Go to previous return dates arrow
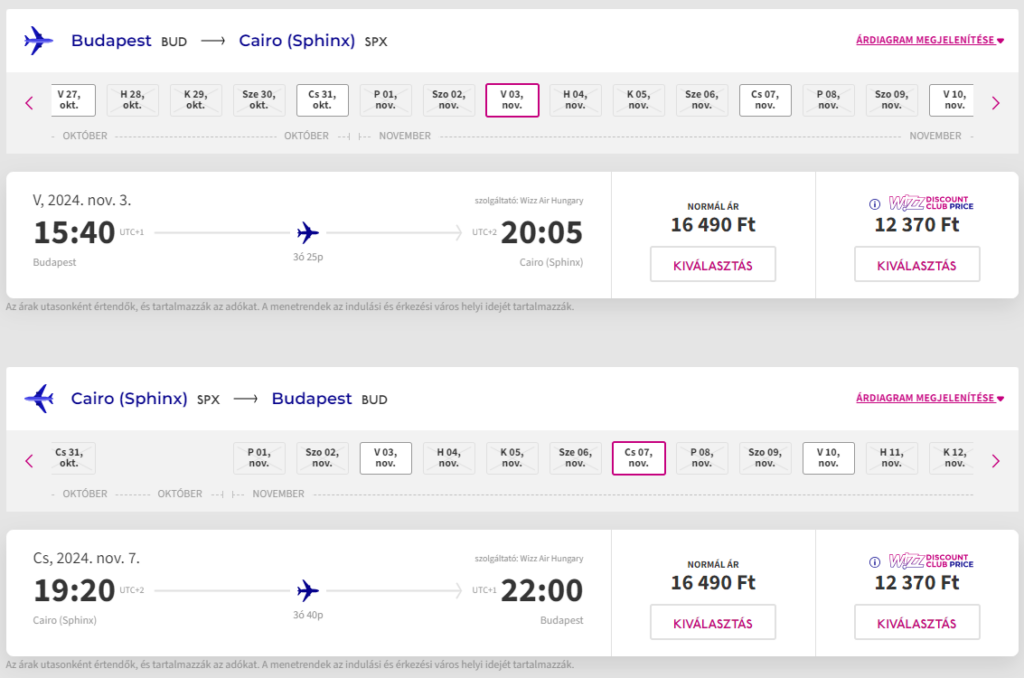Screen dimensions: 1024x678 [x=29, y=460]
